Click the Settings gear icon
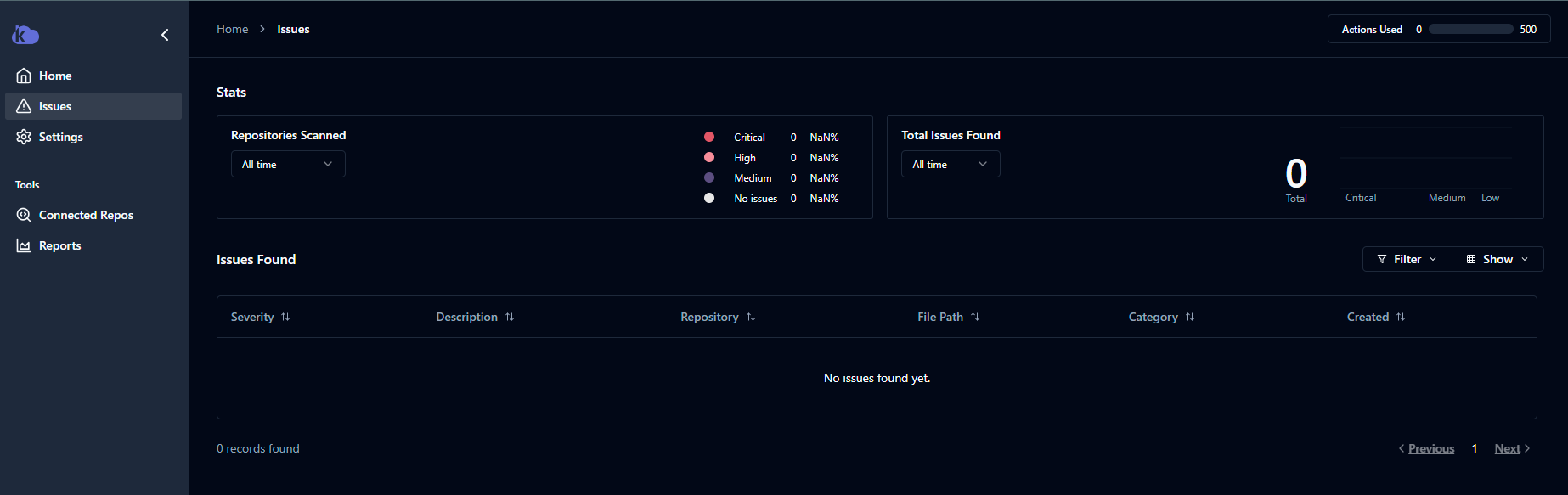This screenshot has width=1568, height=495. click(x=24, y=137)
